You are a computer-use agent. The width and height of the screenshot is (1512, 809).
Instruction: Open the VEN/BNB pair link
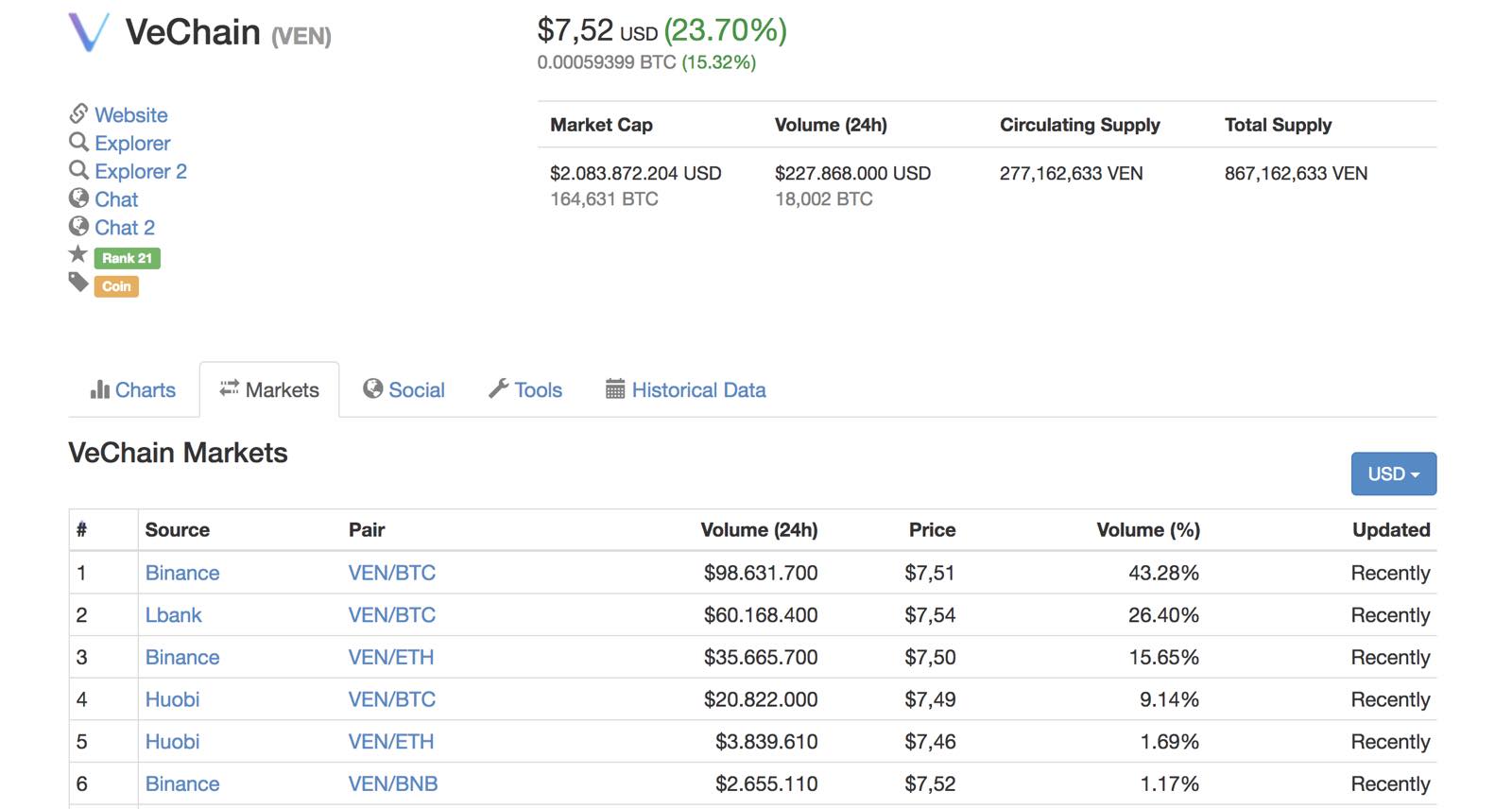tap(393, 783)
